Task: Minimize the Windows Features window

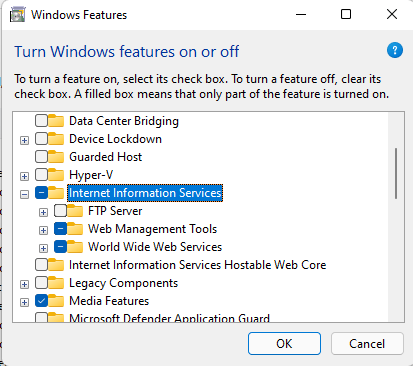Action: pos(301,15)
